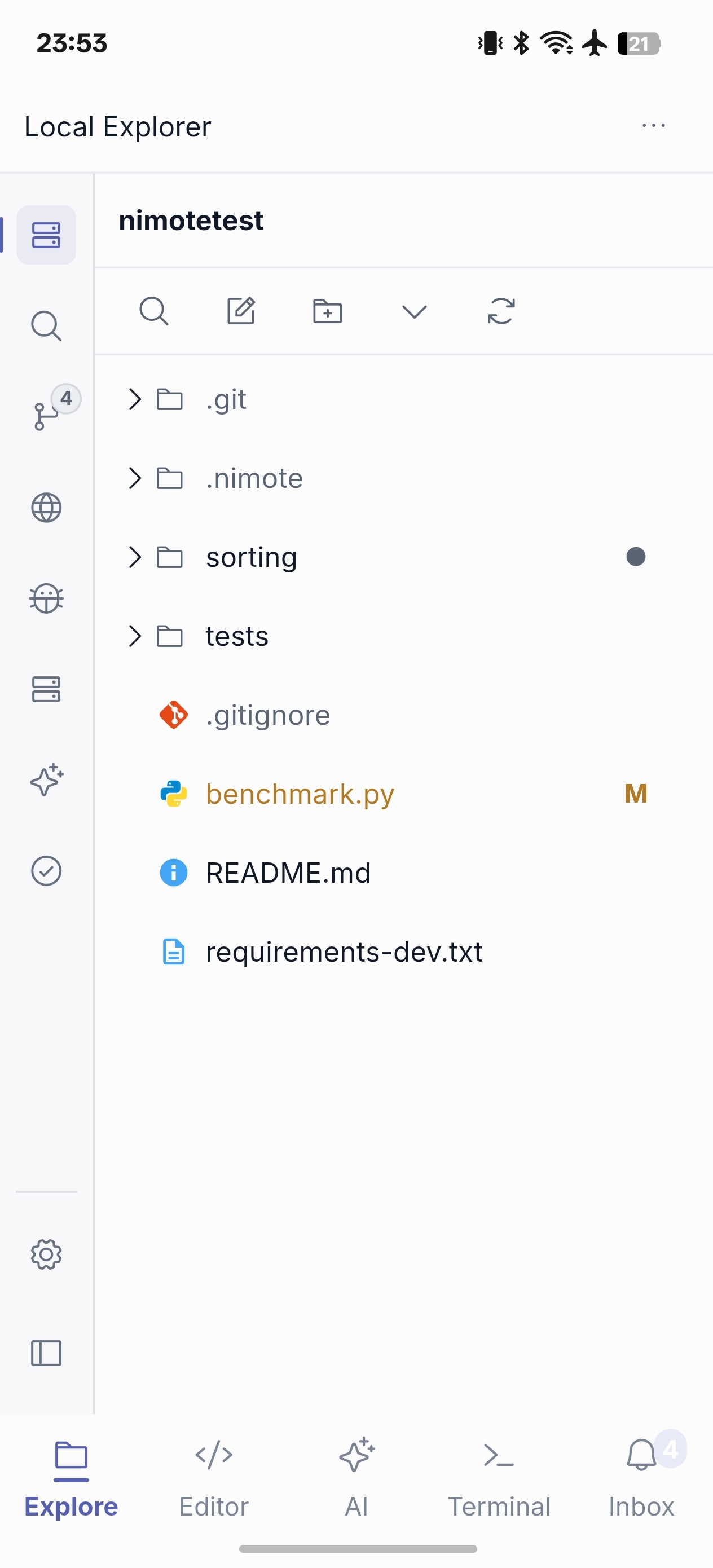Select the nimotetest project title
This screenshot has width=713, height=1568.
(191, 221)
